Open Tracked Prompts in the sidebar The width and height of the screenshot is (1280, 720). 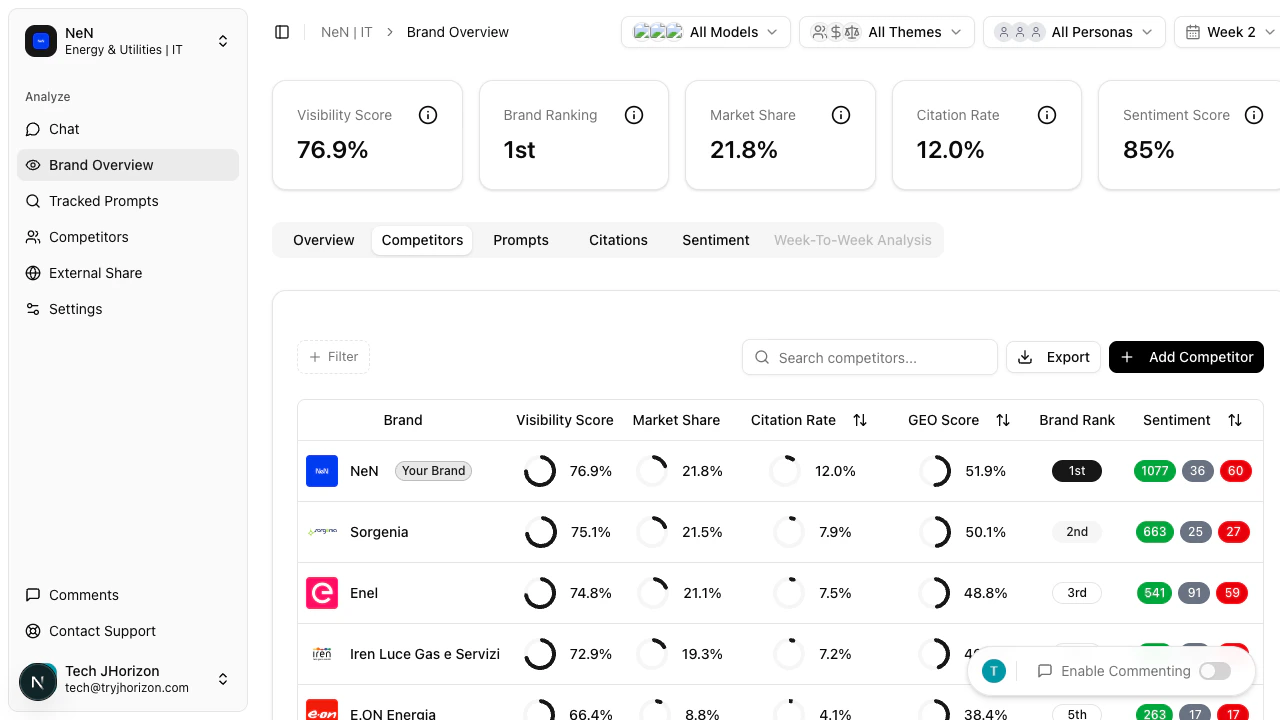click(103, 201)
